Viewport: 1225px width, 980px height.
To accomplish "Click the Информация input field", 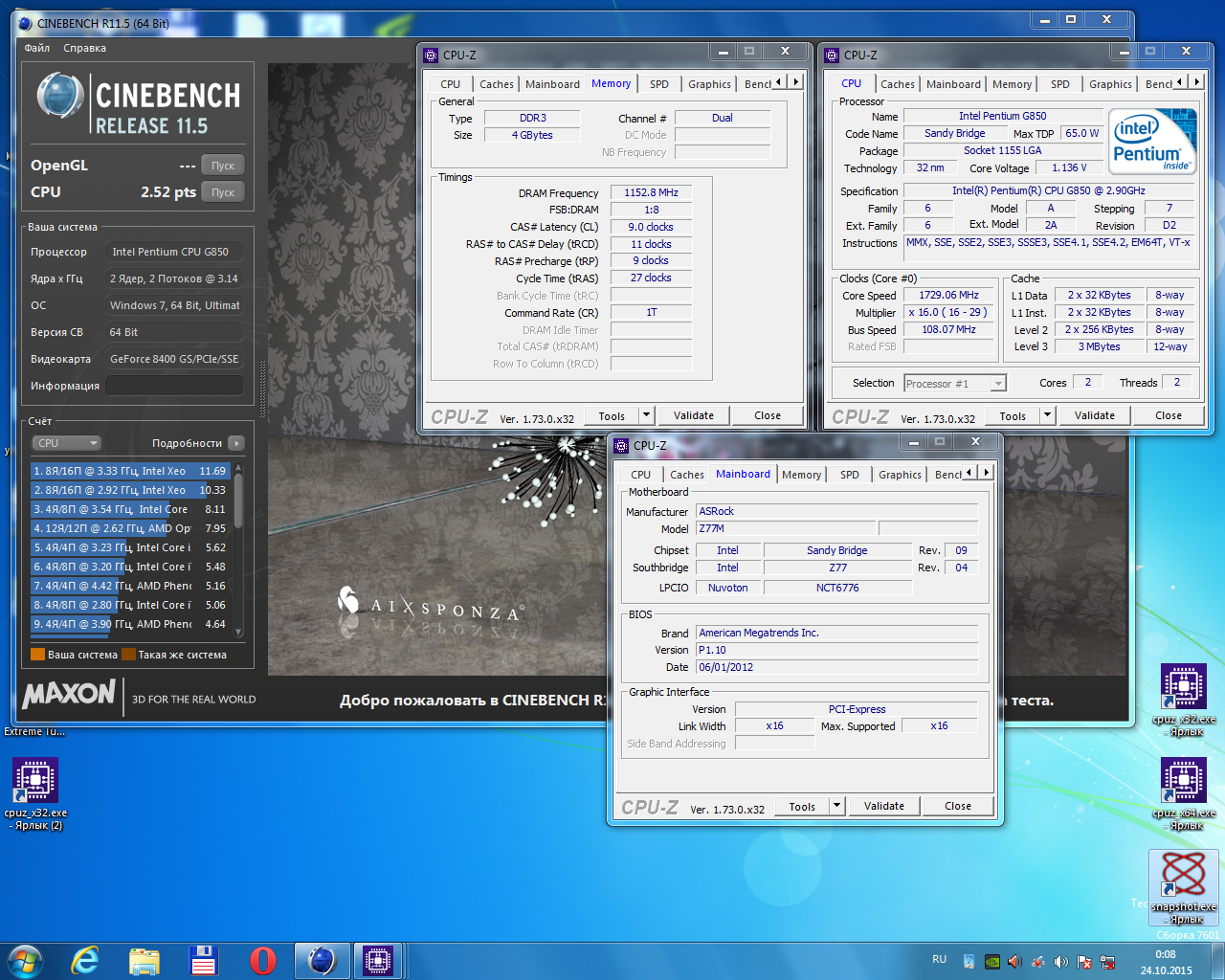I will 174,386.
